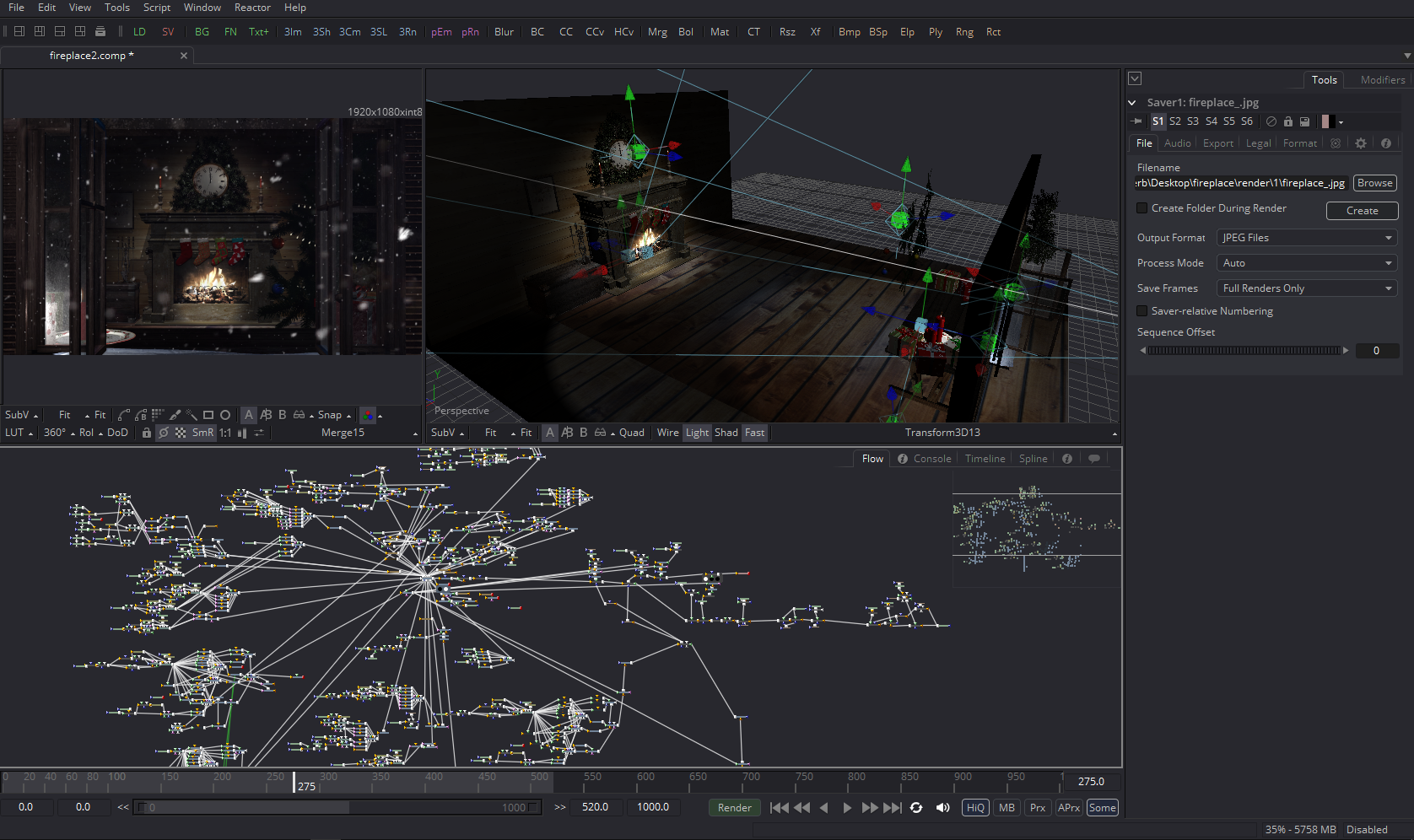The height and width of the screenshot is (840, 1414).
Task: Start rendering with the Render button
Action: [733, 807]
